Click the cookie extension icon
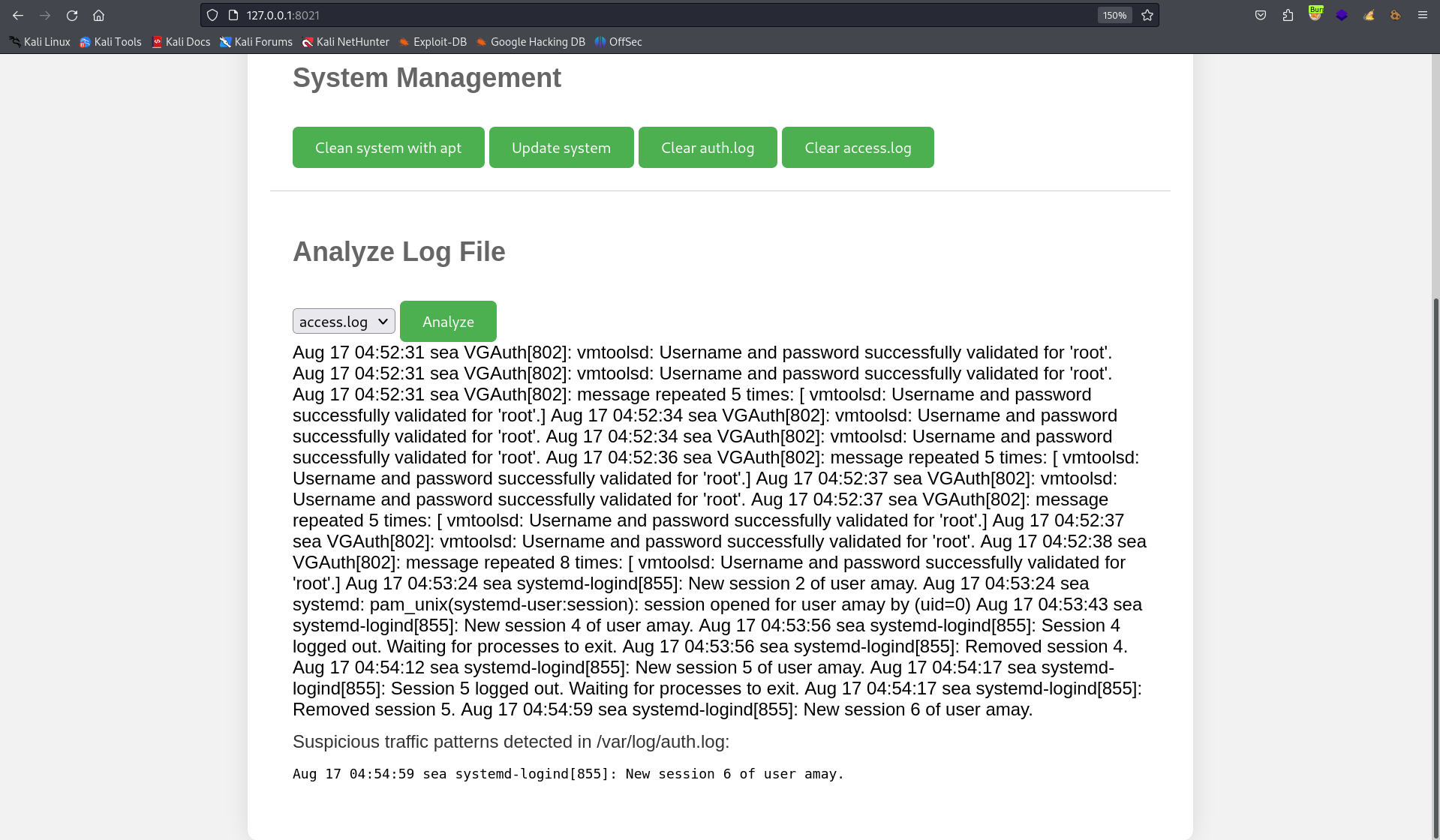1440x840 pixels. click(x=1395, y=15)
